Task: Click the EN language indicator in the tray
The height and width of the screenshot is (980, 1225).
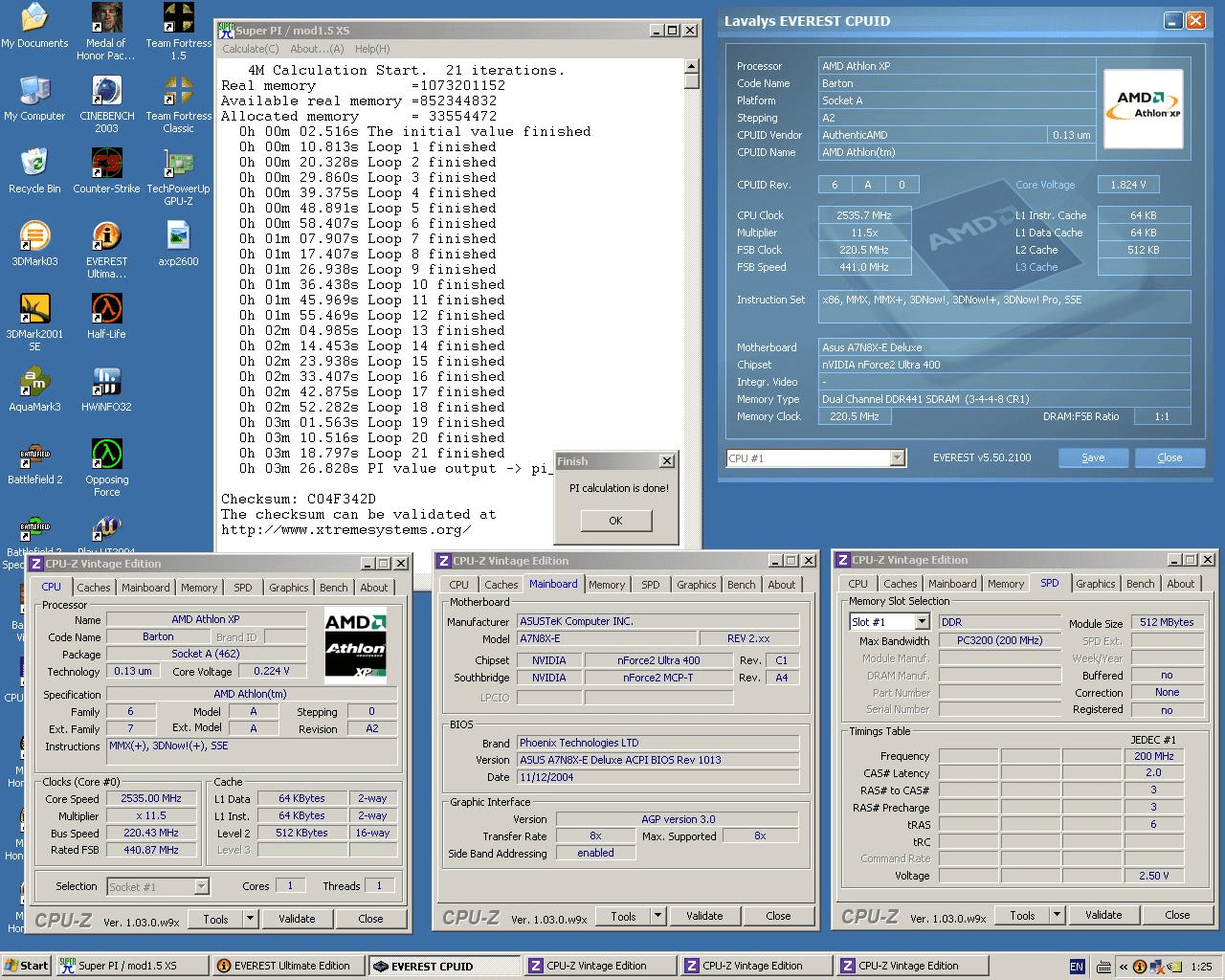Action: pyautogui.click(x=1077, y=967)
